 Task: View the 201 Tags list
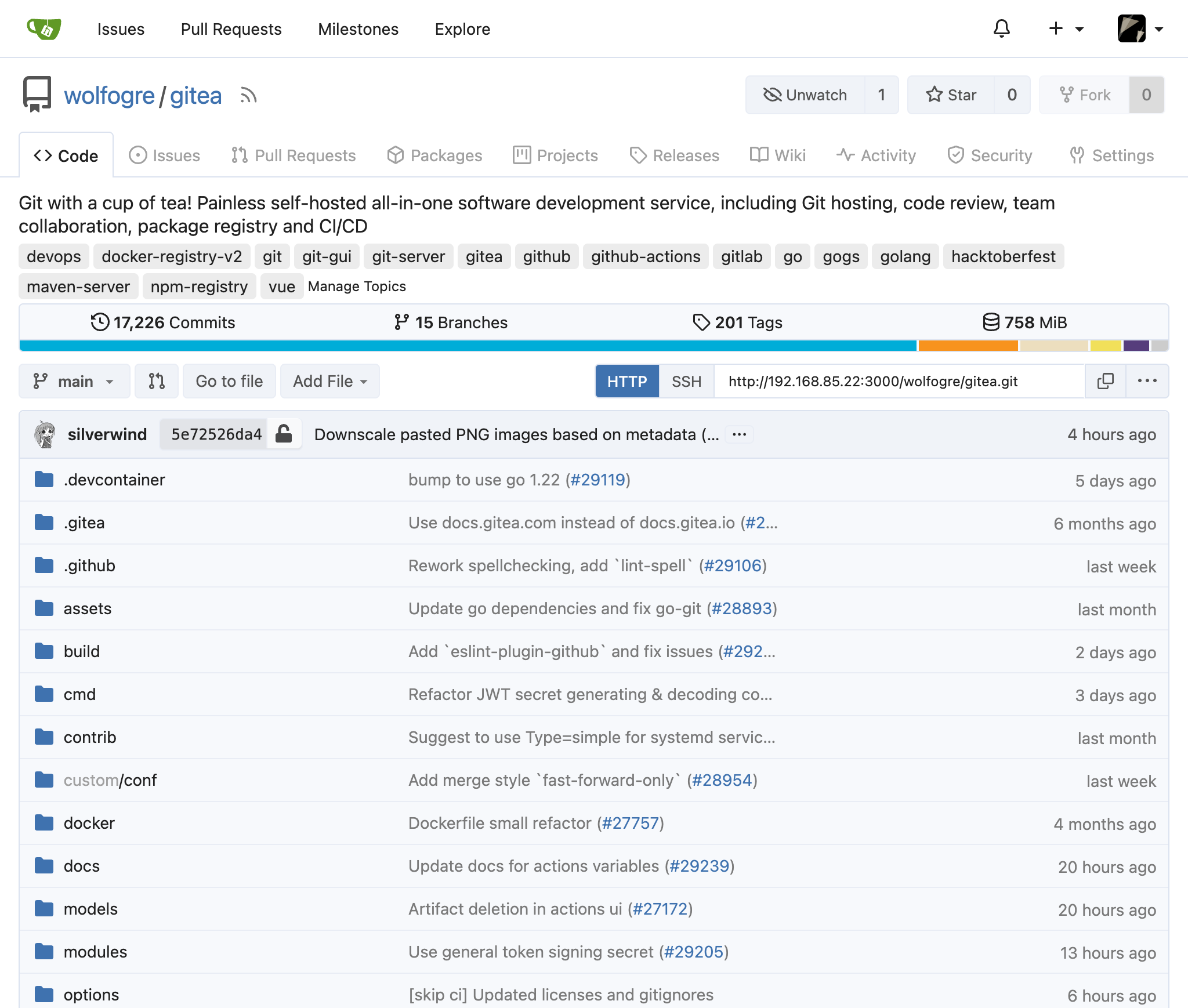(x=738, y=322)
